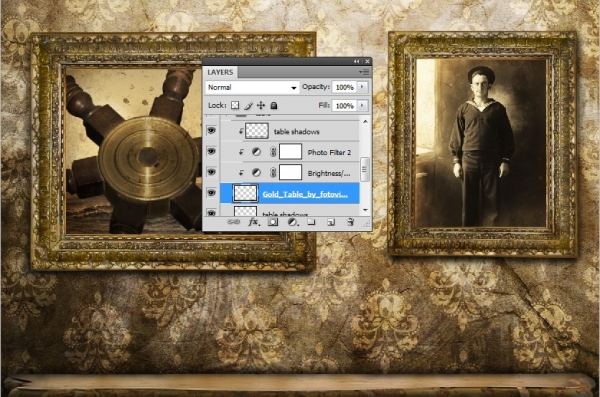Click mask link icon on Photo Filter 2
This screenshot has width=600, height=397.
click(273, 152)
